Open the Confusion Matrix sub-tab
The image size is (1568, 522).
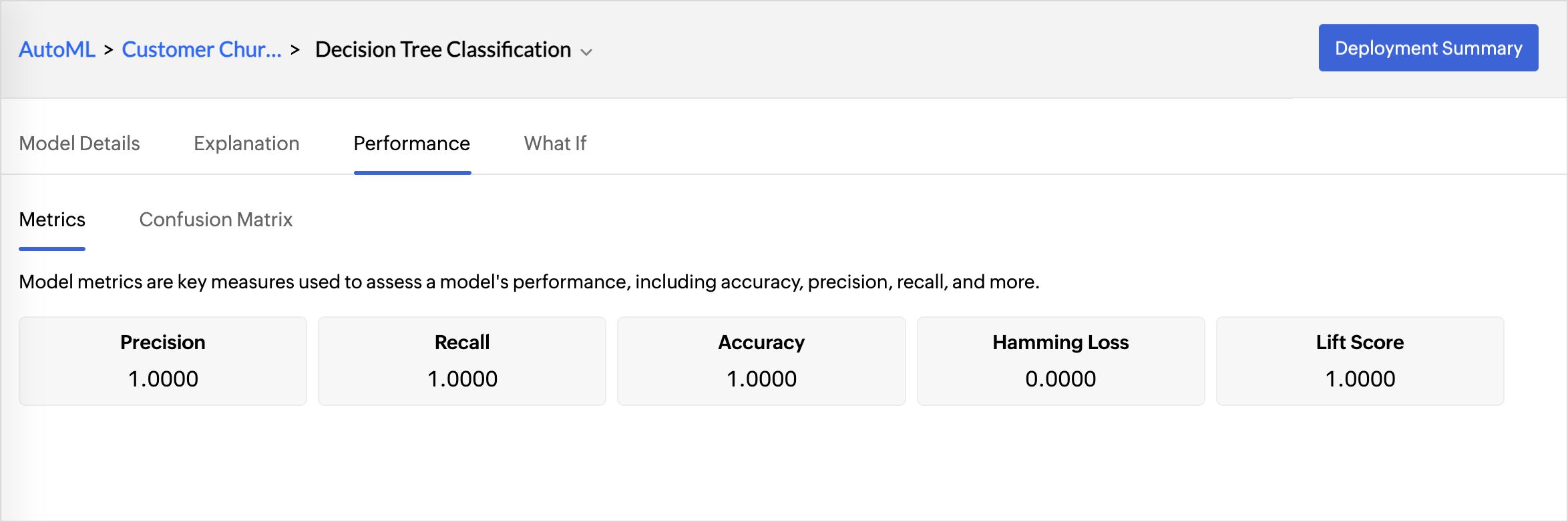coord(216,220)
